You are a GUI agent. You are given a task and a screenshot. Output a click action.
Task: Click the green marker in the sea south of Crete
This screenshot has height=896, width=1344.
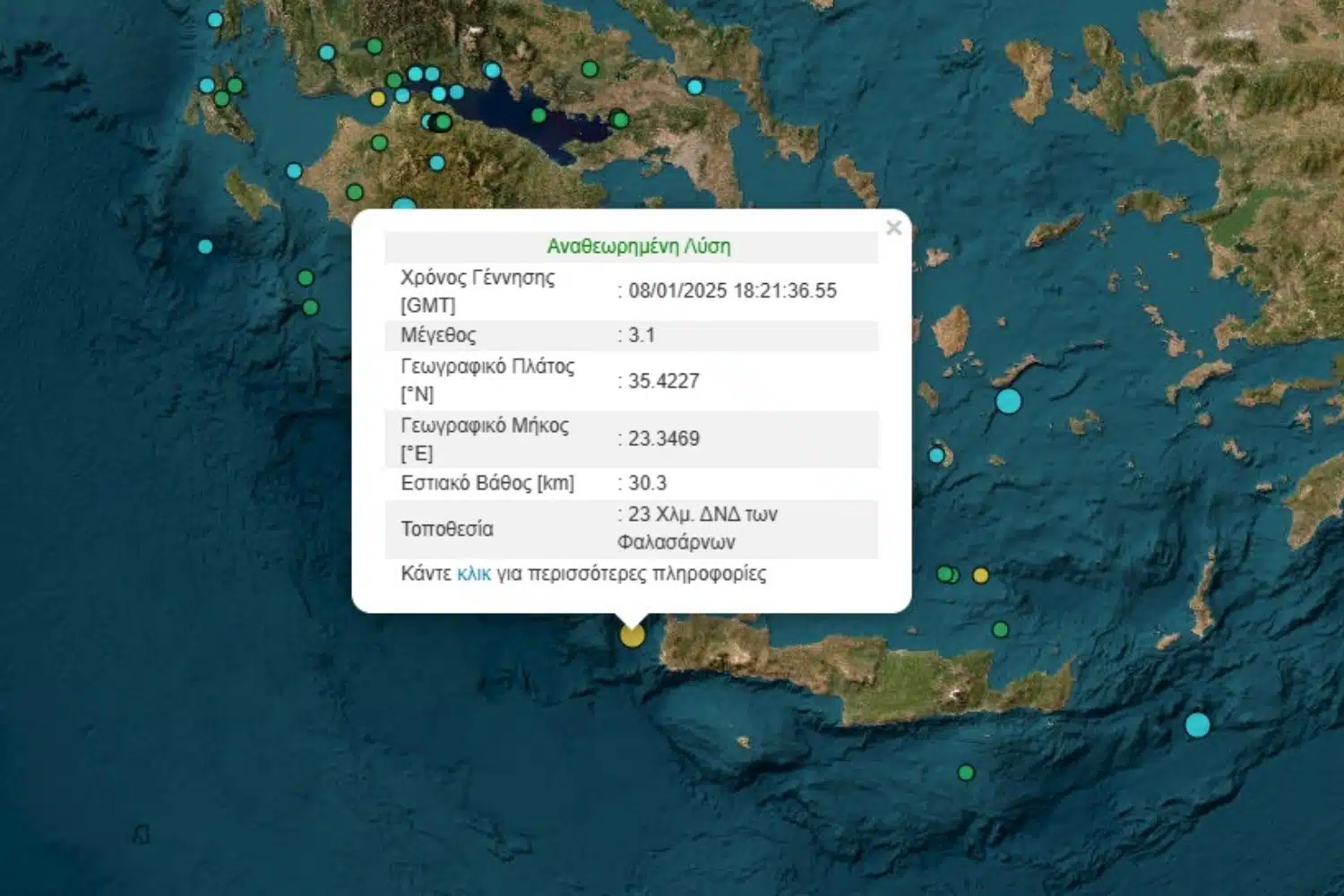pyautogui.click(x=965, y=772)
